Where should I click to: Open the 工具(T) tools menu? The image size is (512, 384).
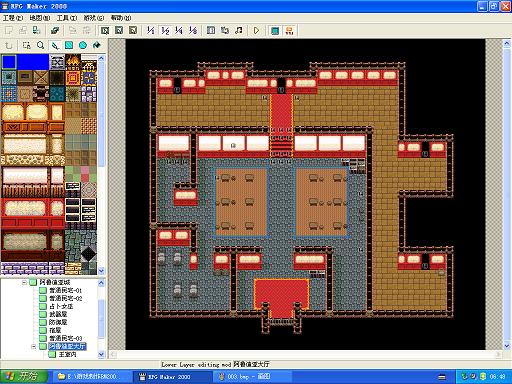coord(67,18)
